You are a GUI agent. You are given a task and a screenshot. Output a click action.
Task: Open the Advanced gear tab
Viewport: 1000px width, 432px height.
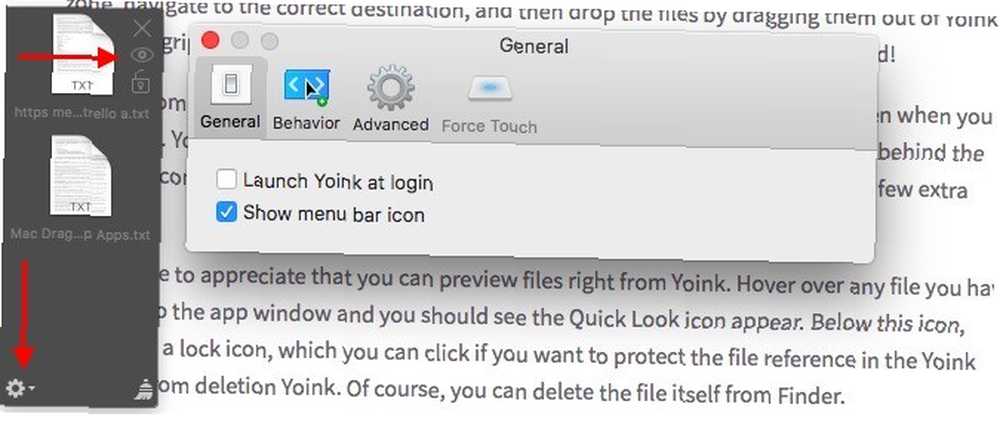(x=390, y=95)
